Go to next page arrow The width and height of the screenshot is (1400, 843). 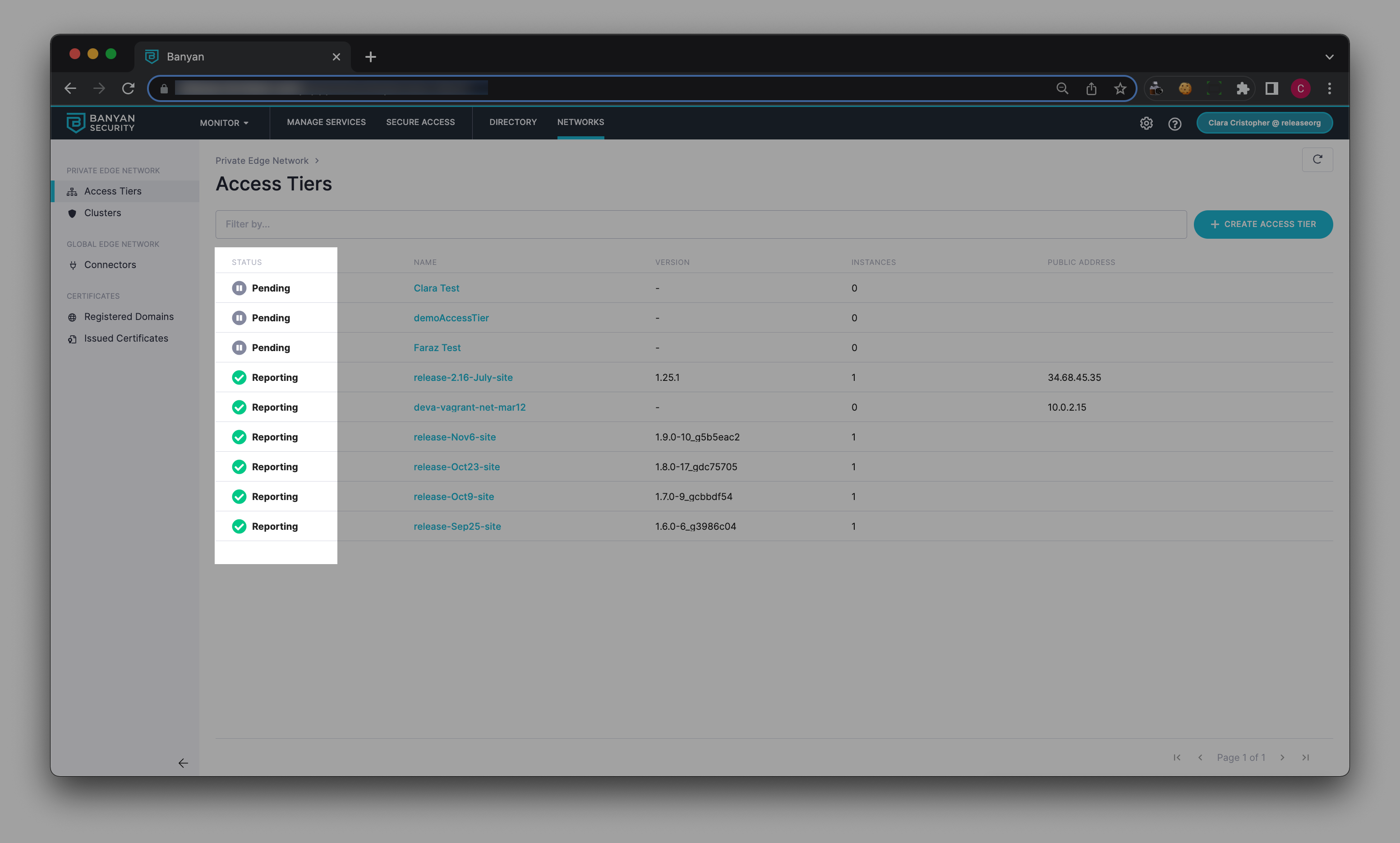point(1282,757)
